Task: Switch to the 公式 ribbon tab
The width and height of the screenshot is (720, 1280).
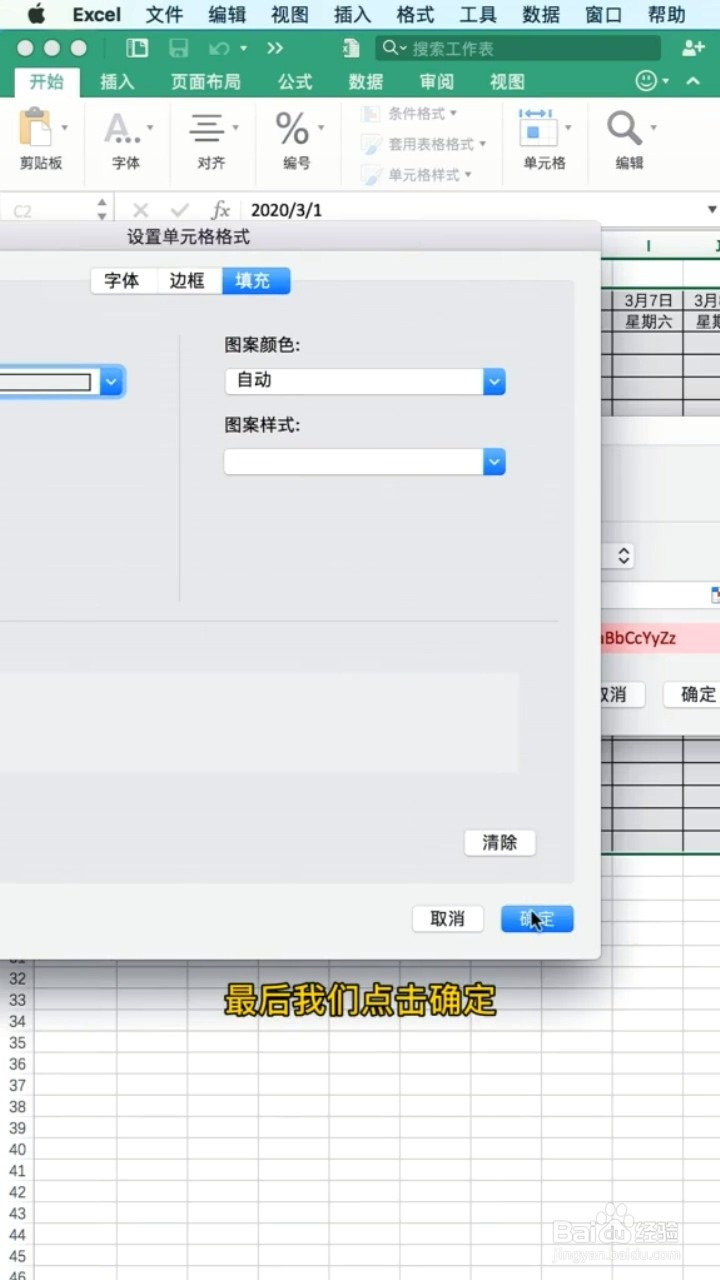Action: click(x=295, y=82)
